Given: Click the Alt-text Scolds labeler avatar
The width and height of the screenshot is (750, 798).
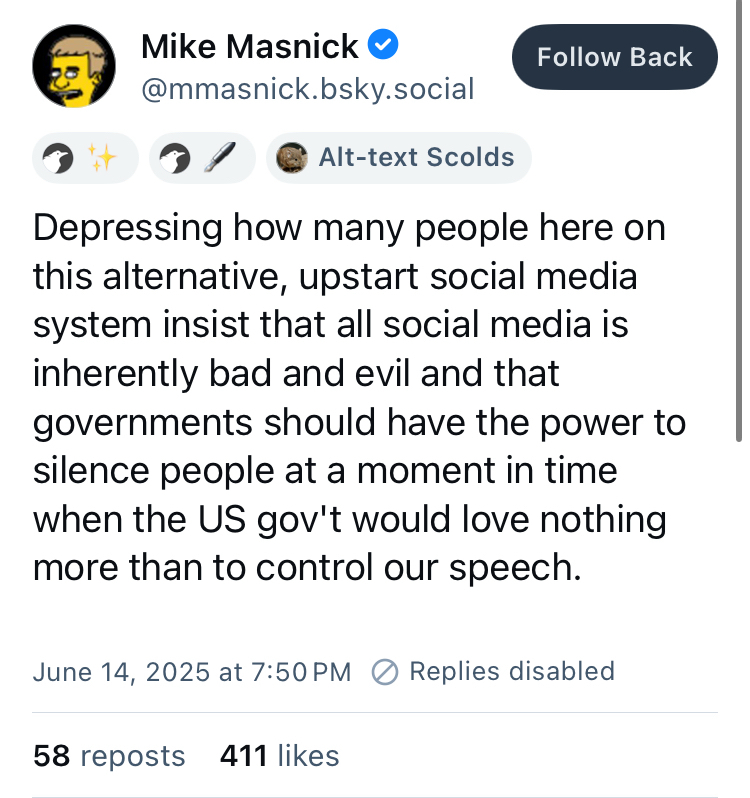Looking at the screenshot, I should pos(291,158).
